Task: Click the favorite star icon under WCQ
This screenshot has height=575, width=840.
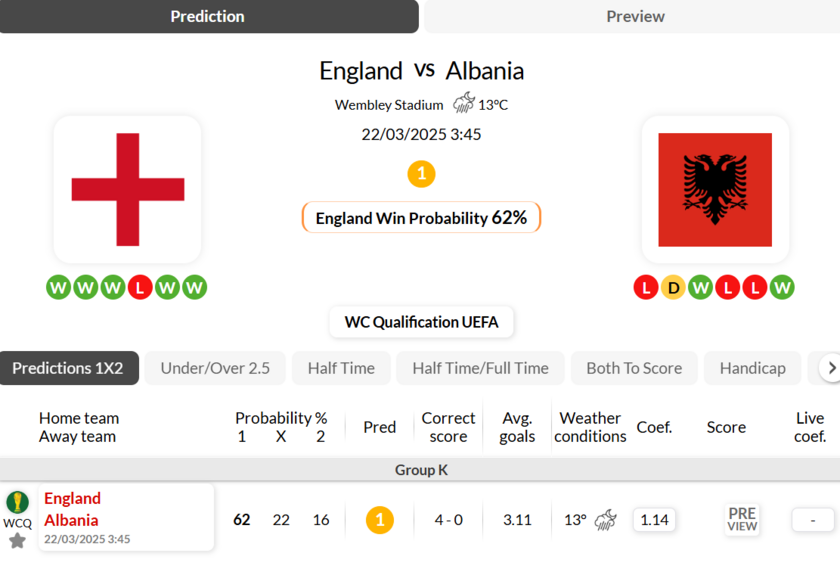Action: 17,541
